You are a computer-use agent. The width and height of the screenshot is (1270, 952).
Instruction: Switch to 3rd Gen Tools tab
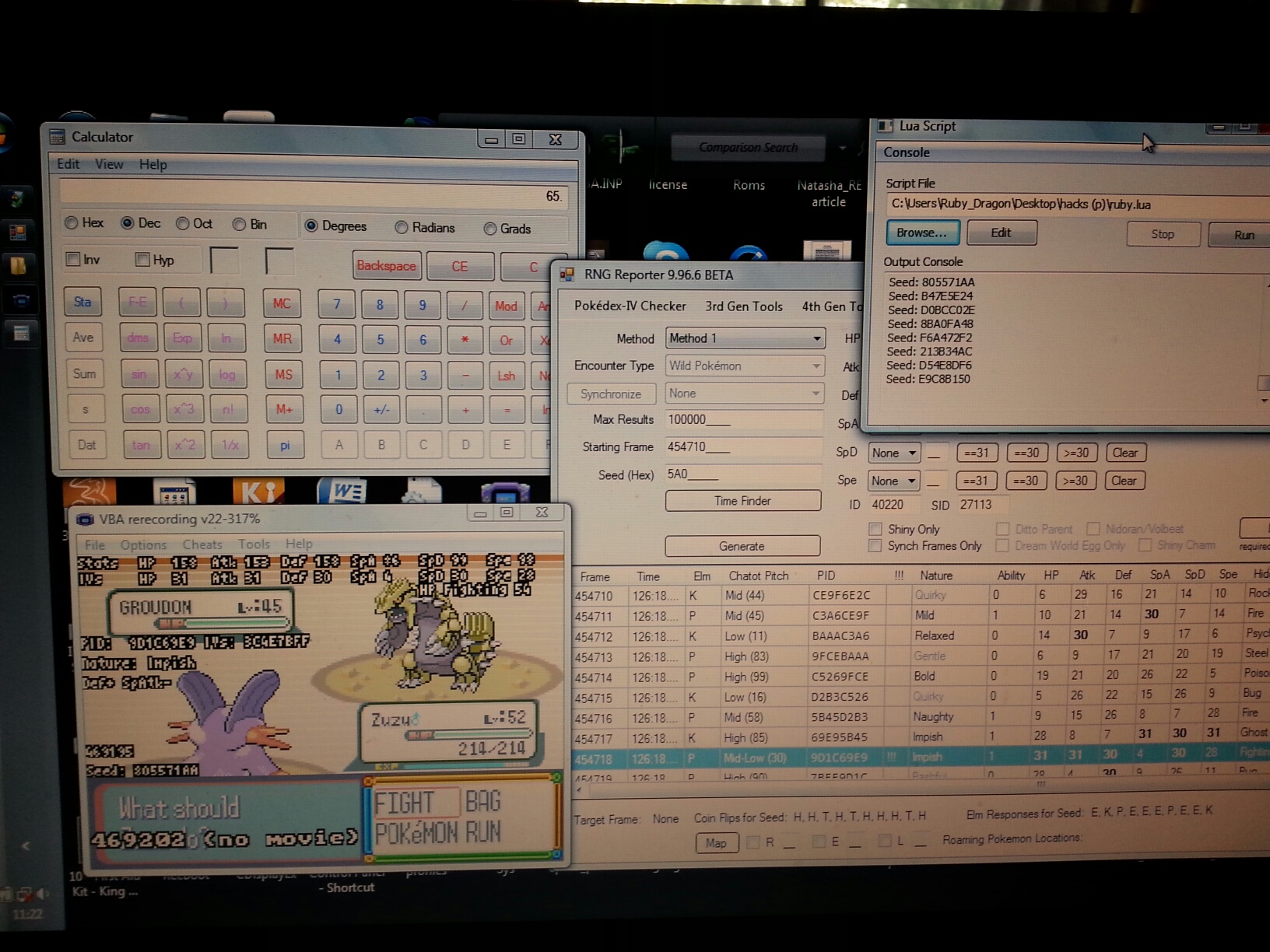pyautogui.click(x=743, y=306)
